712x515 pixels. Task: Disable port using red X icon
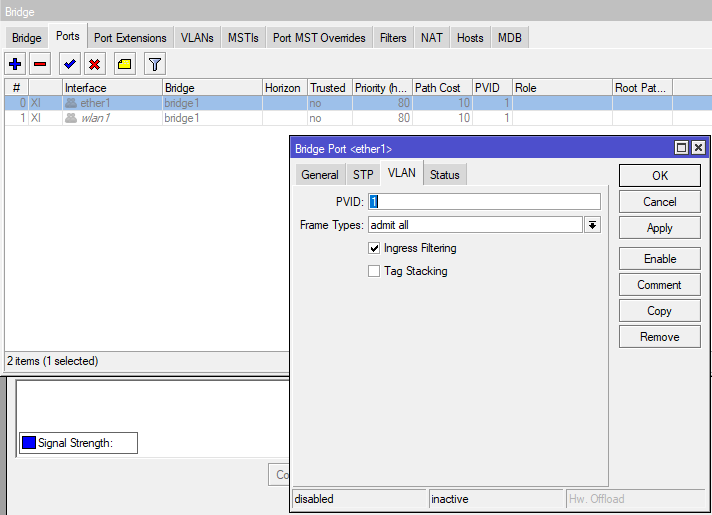[94, 64]
